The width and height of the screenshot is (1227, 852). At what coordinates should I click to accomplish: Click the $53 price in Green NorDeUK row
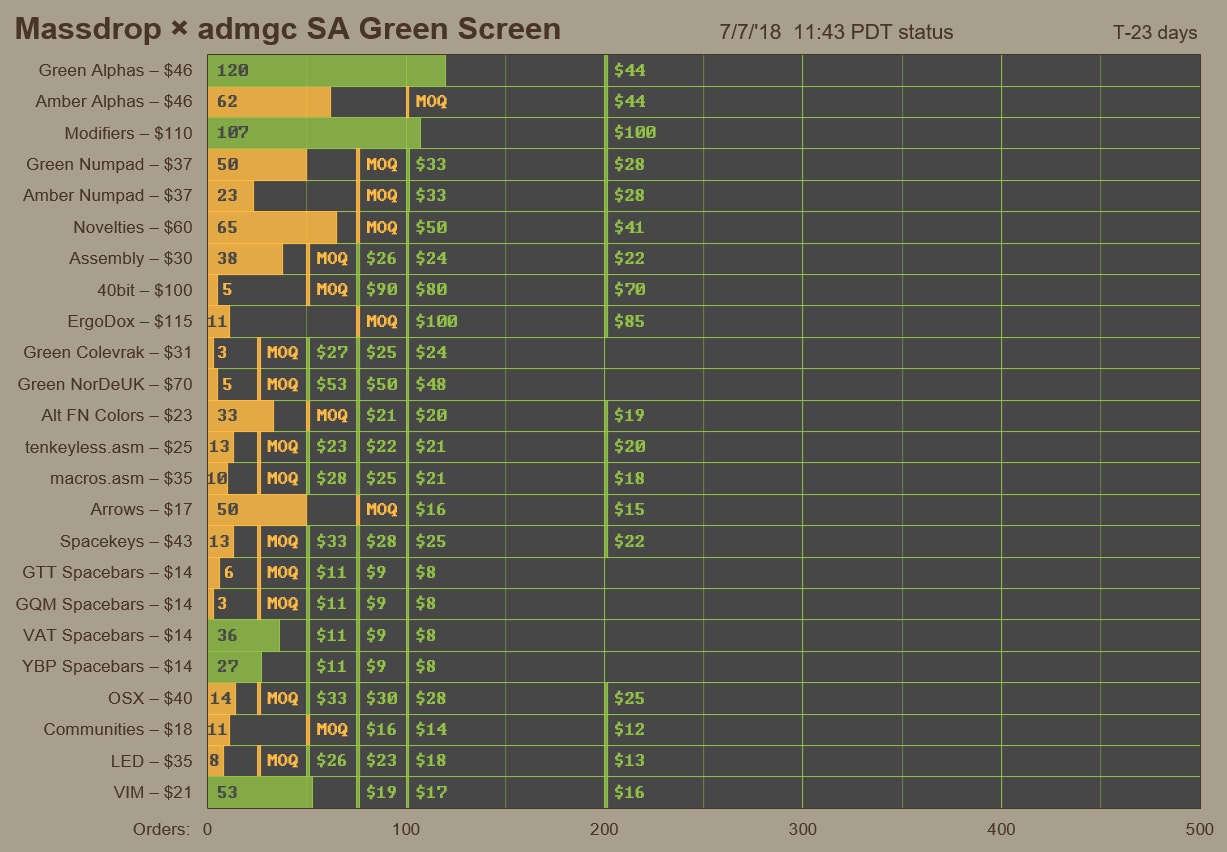331,384
